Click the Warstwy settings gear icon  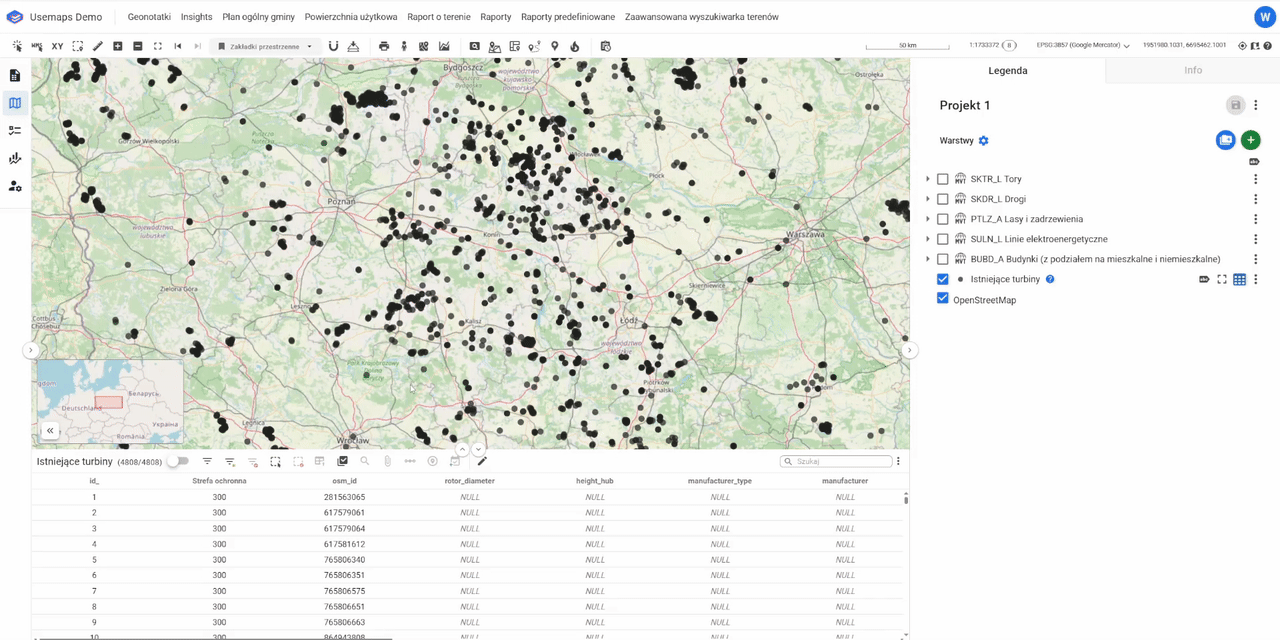pyautogui.click(x=983, y=141)
